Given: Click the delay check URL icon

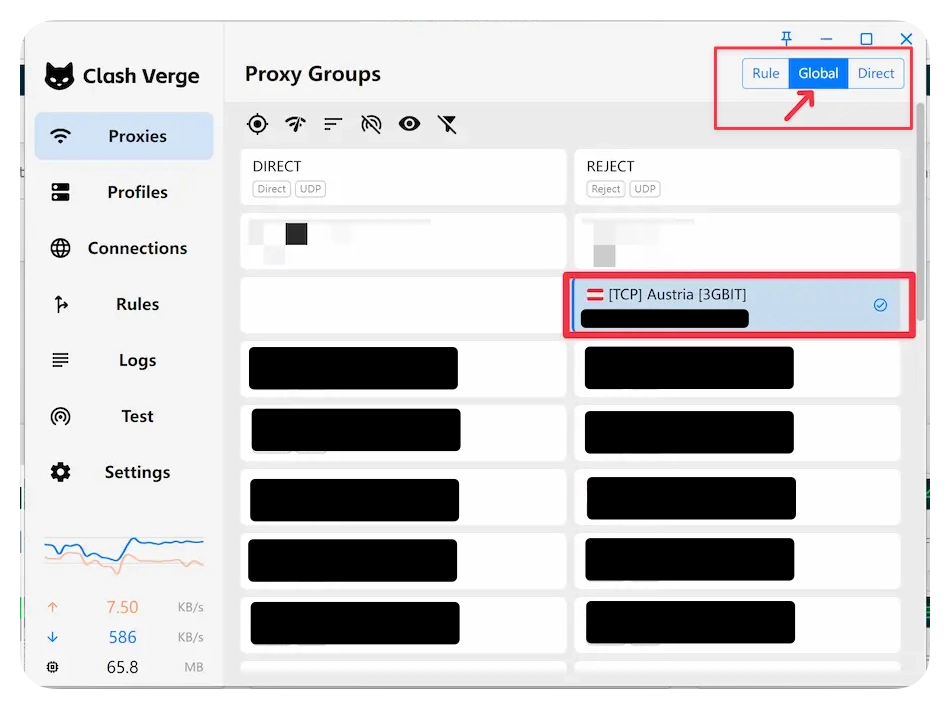Looking at the screenshot, I should [371, 124].
